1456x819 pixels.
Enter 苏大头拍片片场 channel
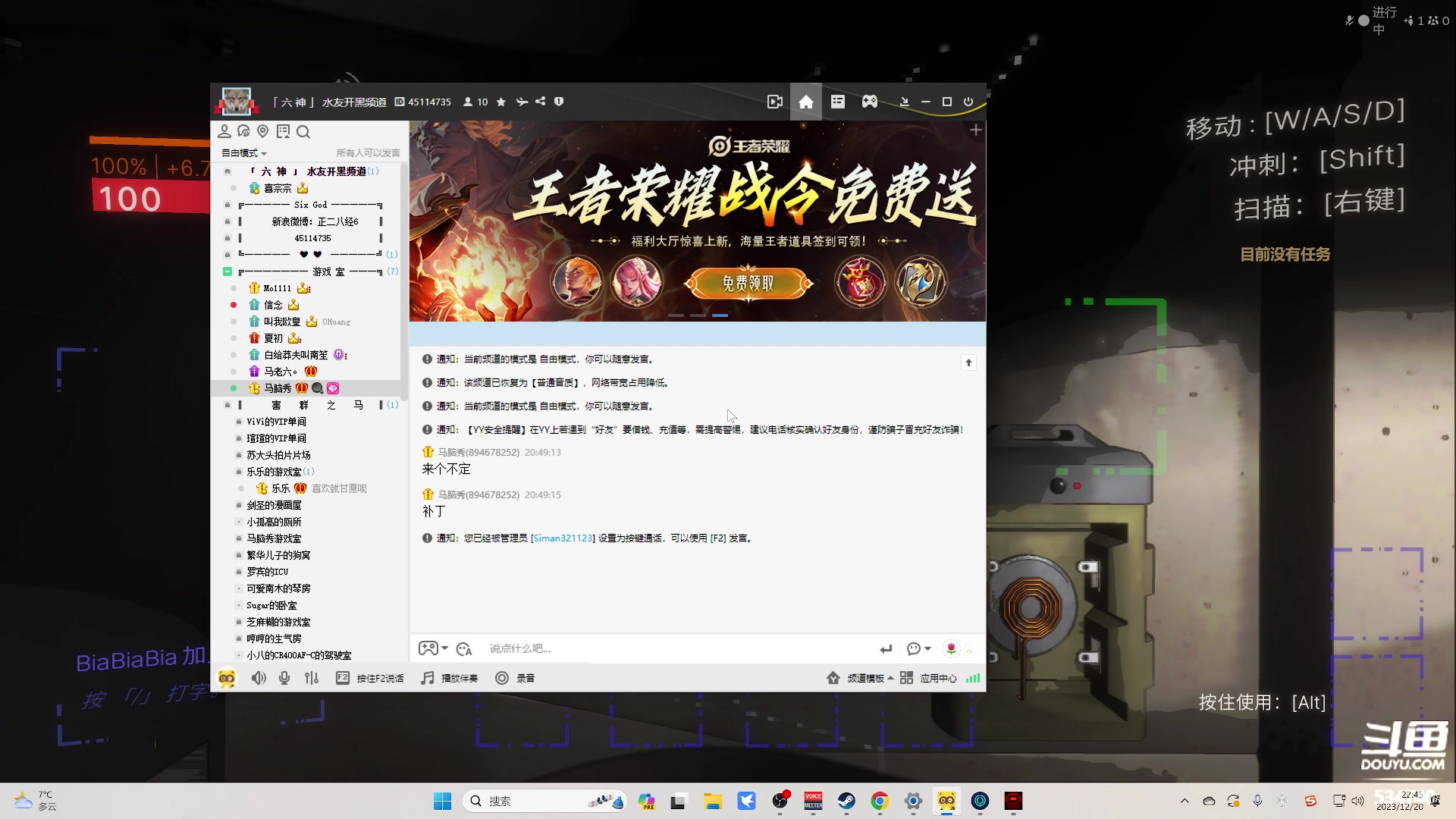click(278, 455)
